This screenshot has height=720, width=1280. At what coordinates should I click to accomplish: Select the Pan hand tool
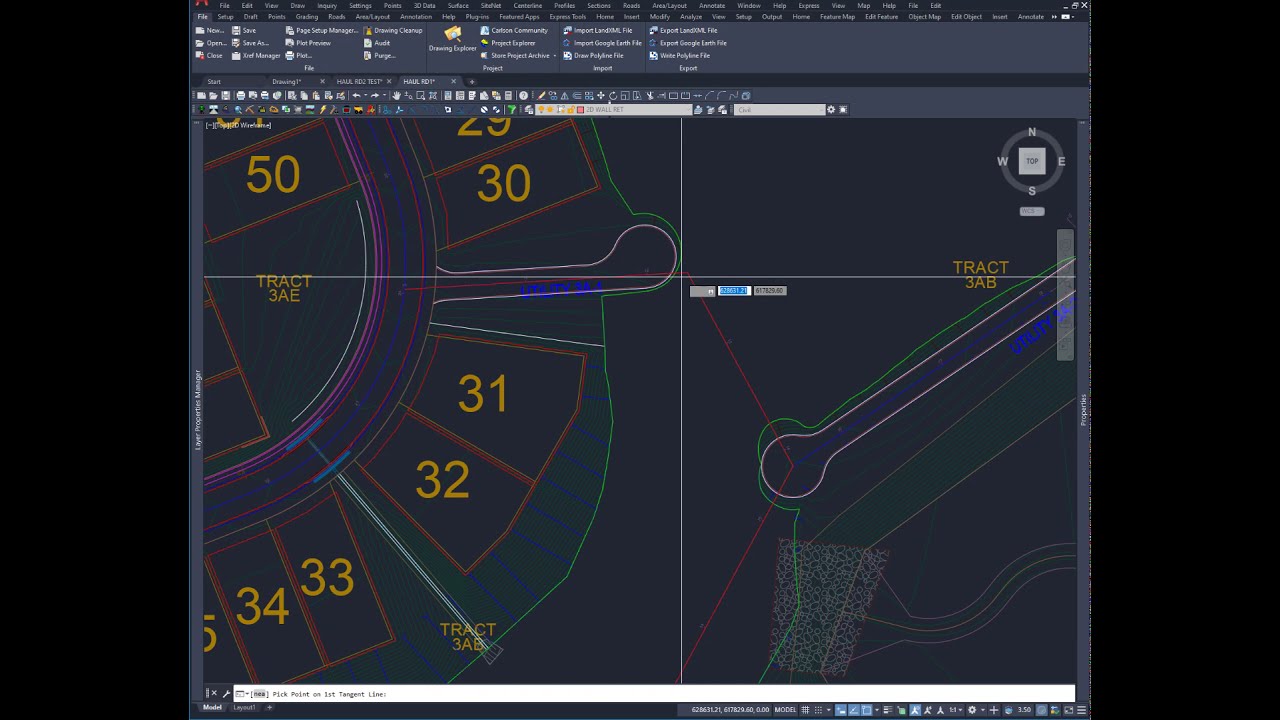click(396, 96)
